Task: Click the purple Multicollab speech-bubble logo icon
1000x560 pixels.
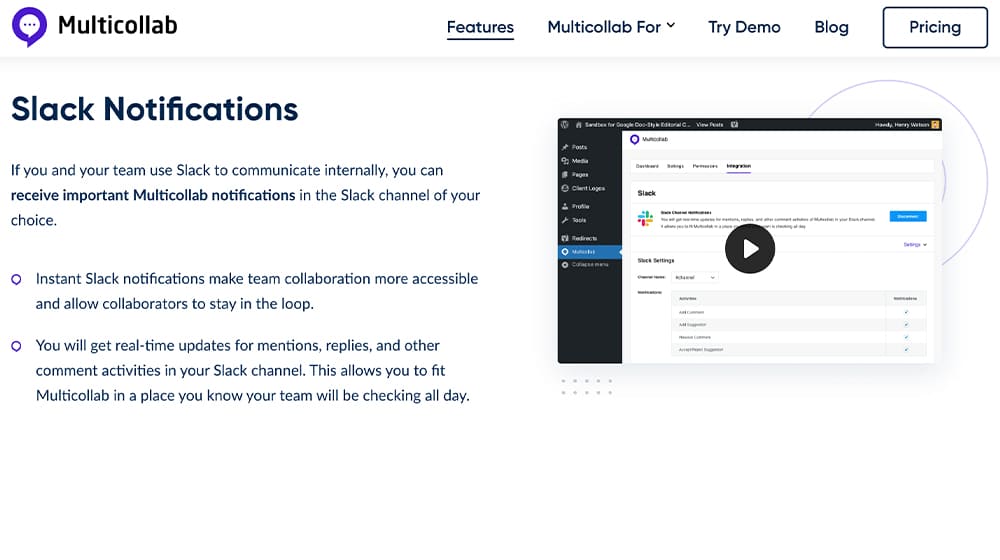Action: point(29,27)
